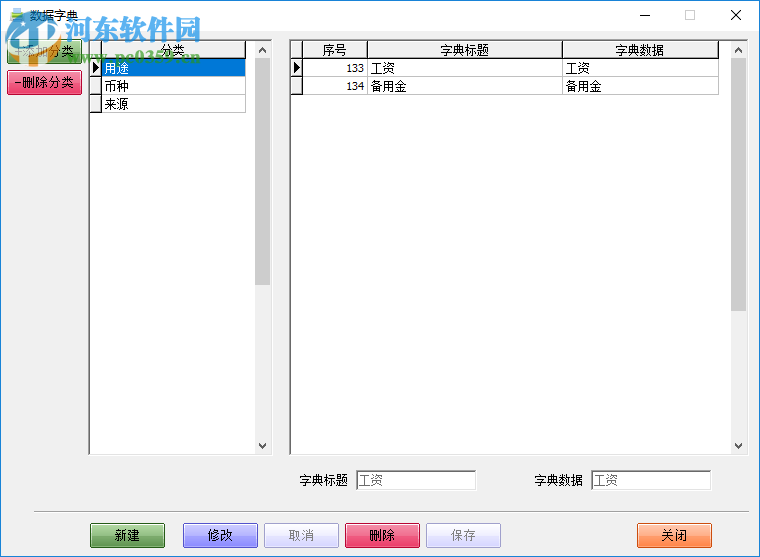Click the row selector beside 币种

[95, 86]
